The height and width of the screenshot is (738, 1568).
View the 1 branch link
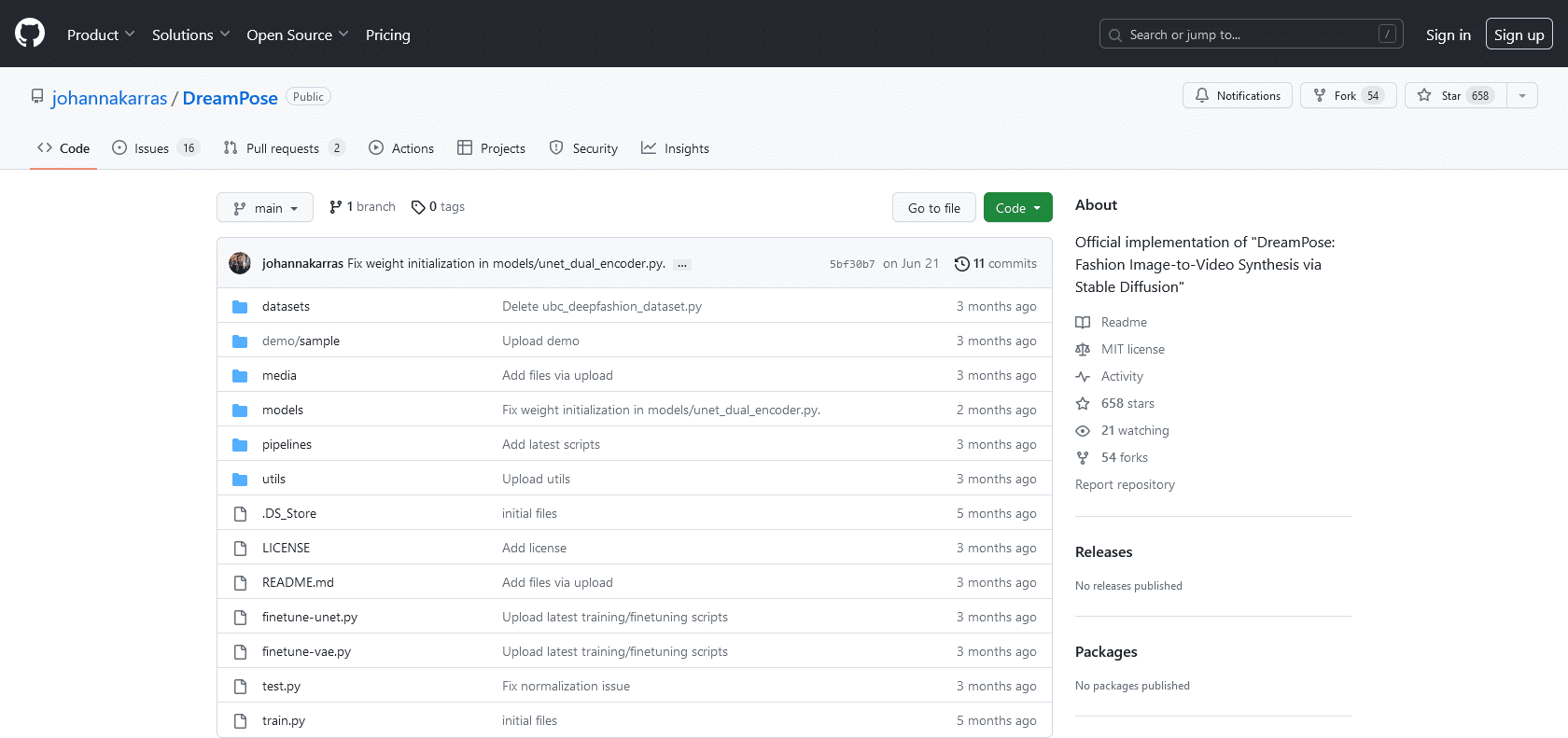[x=362, y=207]
